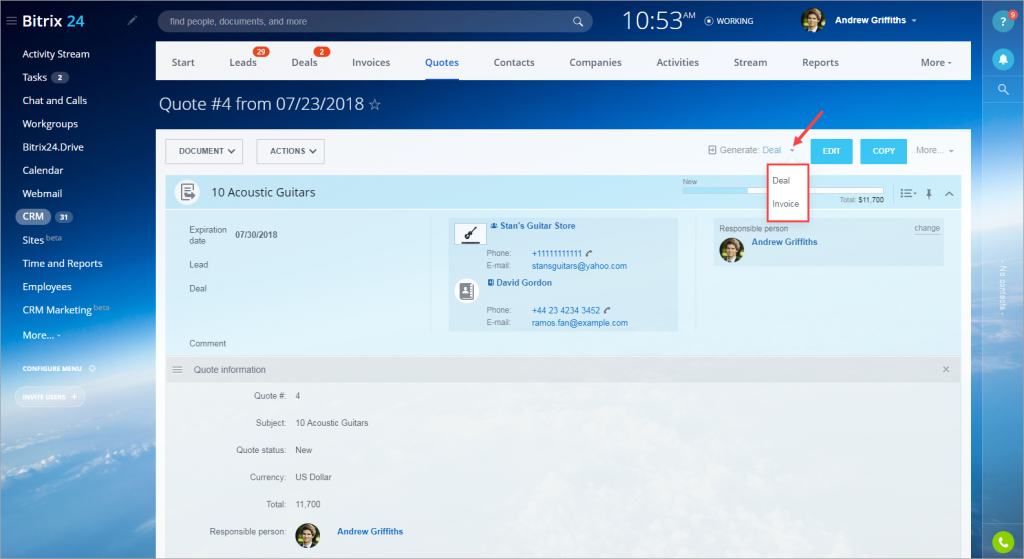
Task: Click the Invite Users button
Action: (50, 397)
